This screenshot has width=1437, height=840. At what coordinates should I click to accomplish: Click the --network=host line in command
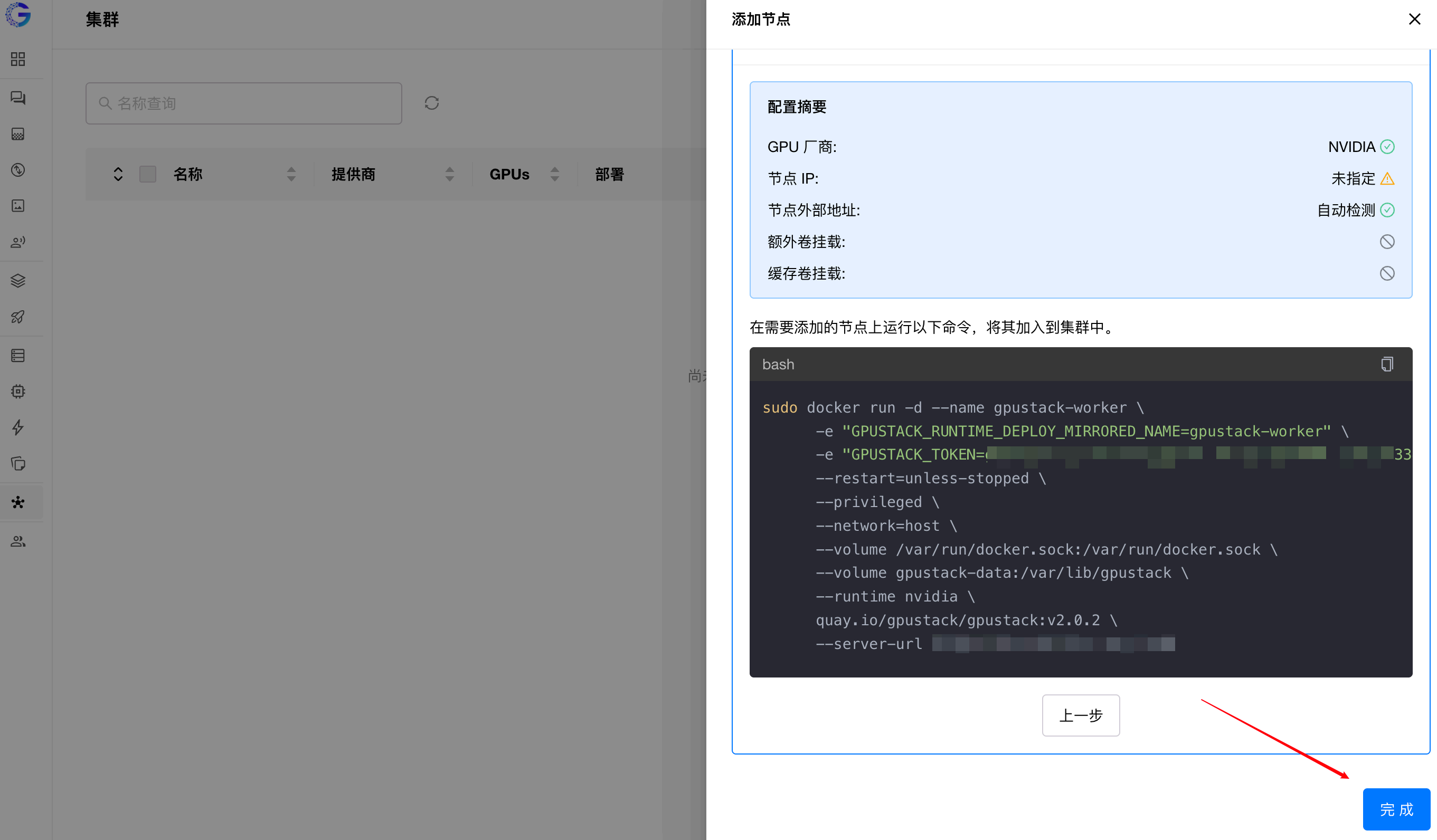pyautogui.click(x=887, y=526)
